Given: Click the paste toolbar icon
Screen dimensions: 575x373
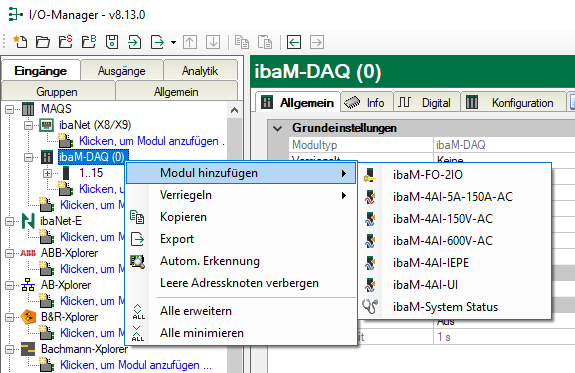Looking at the screenshot, I should pos(265,42).
